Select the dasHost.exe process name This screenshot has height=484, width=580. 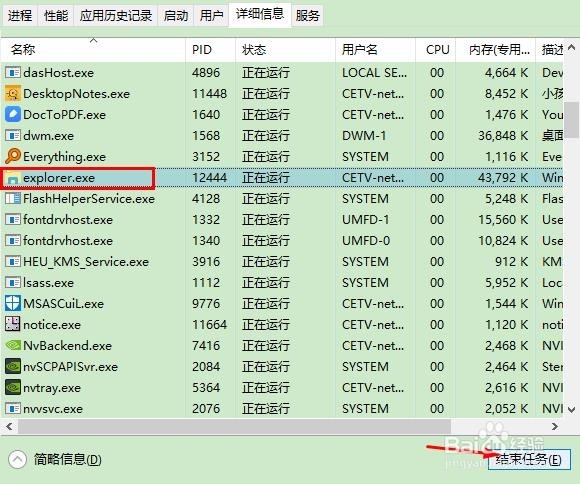pyautogui.click(x=58, y=73)
